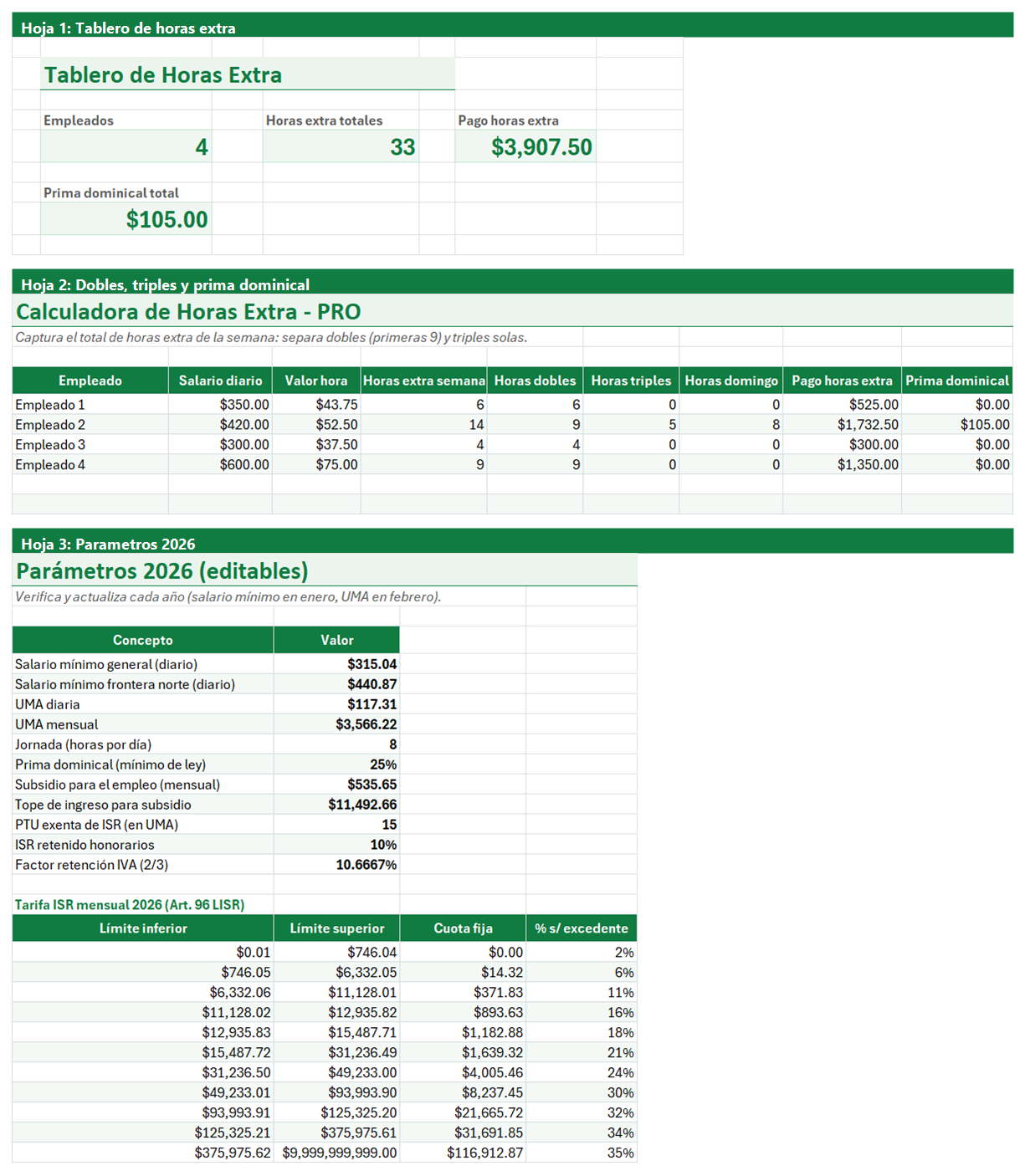1025x1176 pixels.
Task: Click Empleado 4's valor hora $75.00
Action: click(316, 464)
